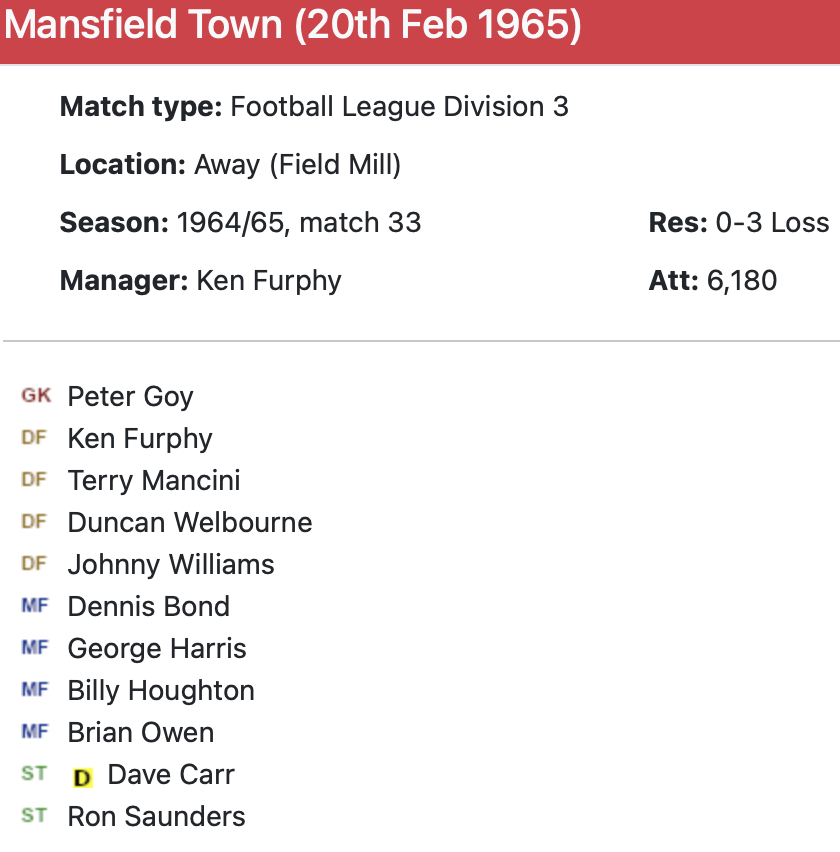840x852 pixels.
Task: Click the ST icon beside Dave Carr
Action: [34, 774]
